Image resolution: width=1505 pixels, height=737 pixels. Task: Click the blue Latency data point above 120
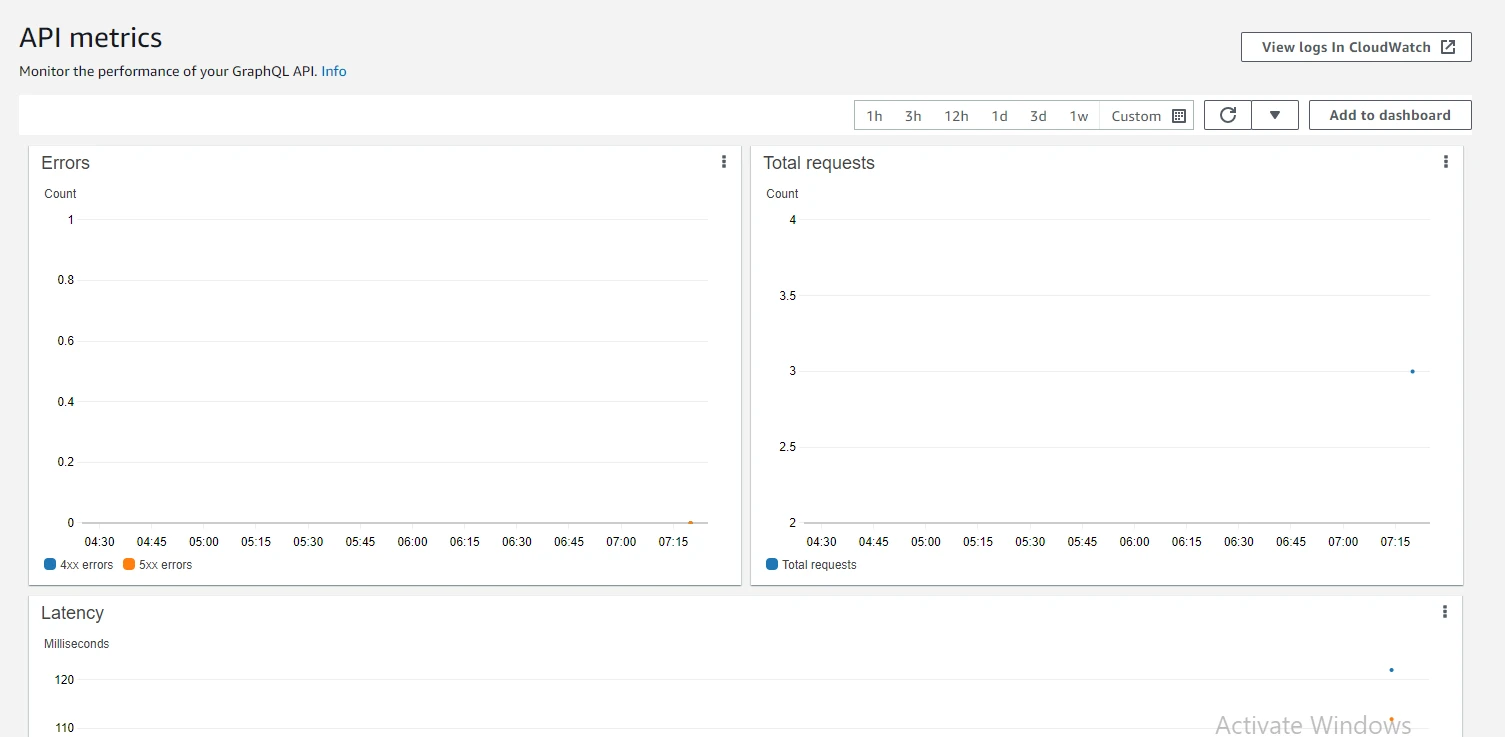[1391, 670]
